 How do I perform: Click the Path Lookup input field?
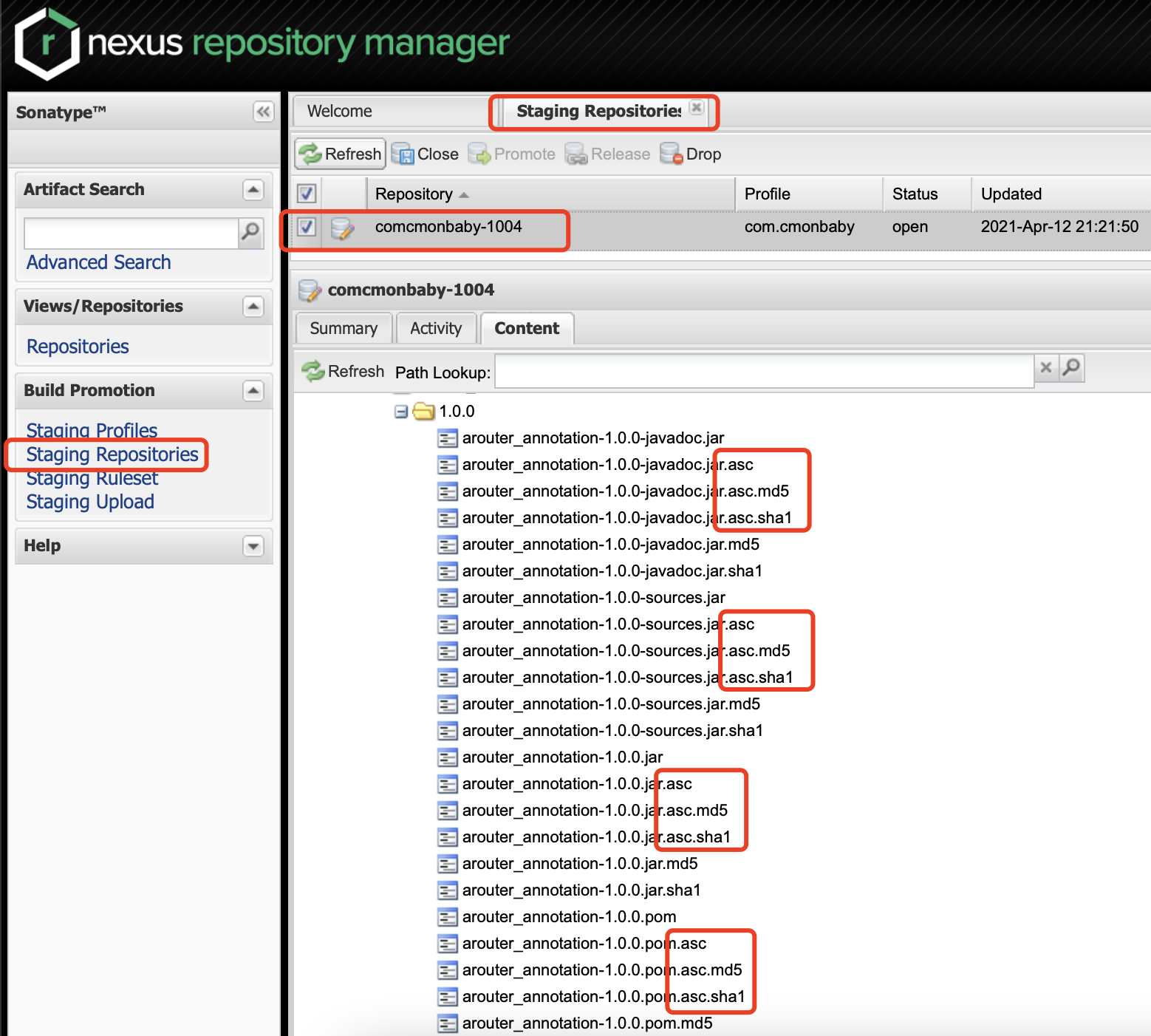coord(764,370)
